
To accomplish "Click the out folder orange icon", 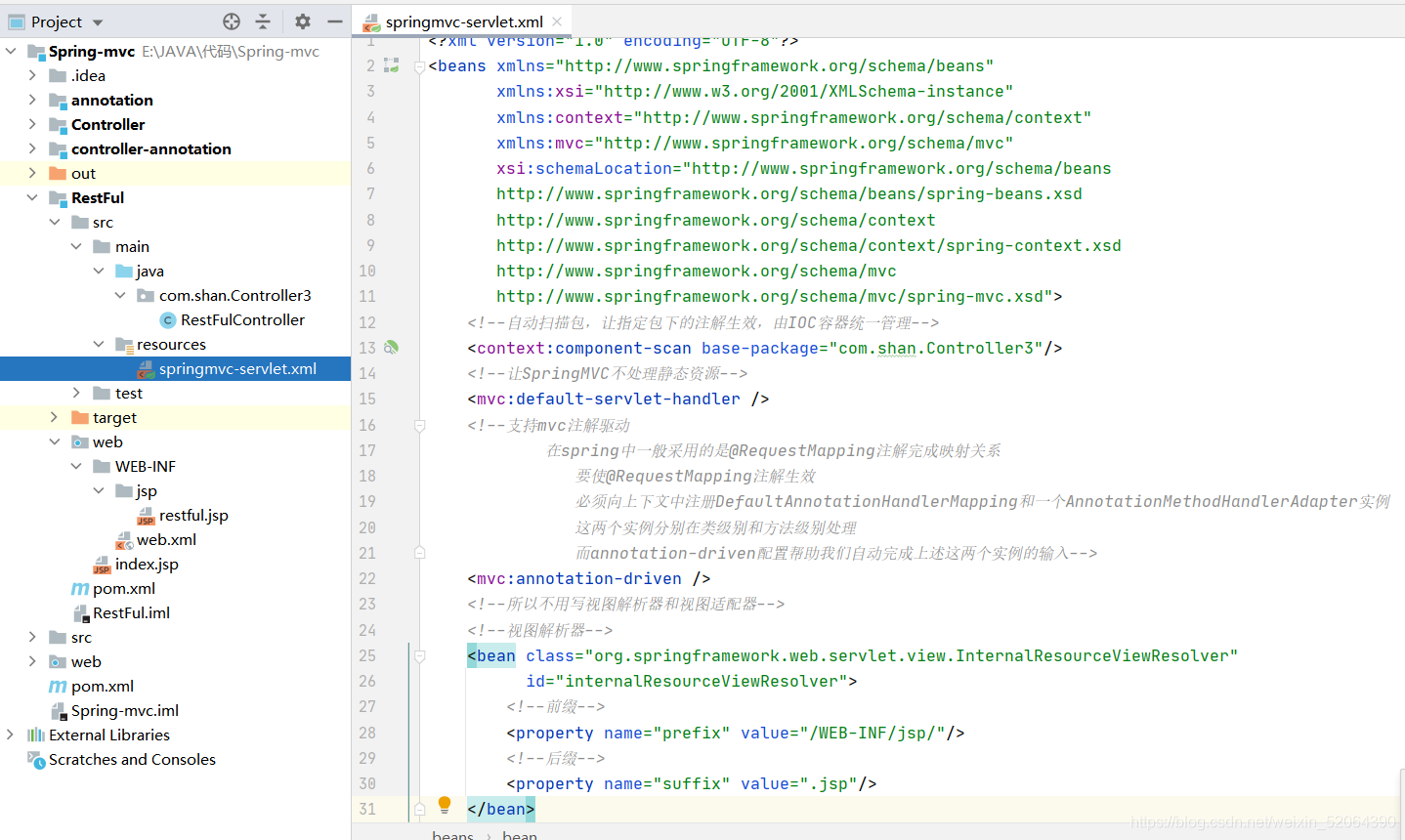I will 58,173.
